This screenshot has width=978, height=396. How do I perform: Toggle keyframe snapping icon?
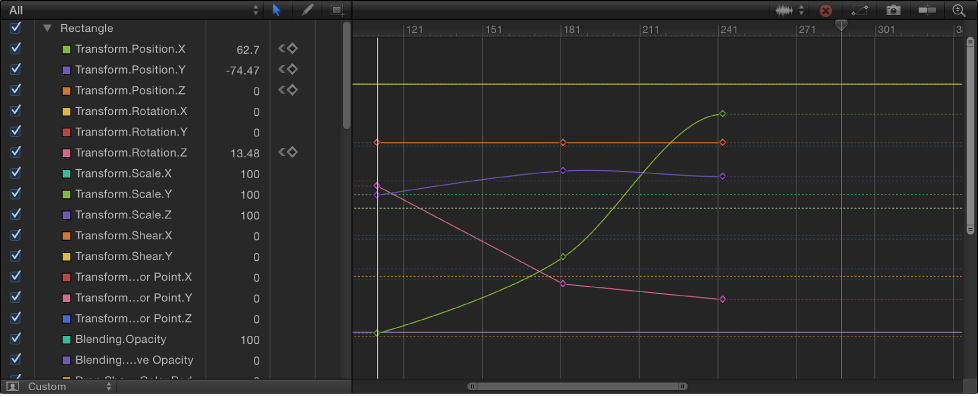[x=927, y=10]
